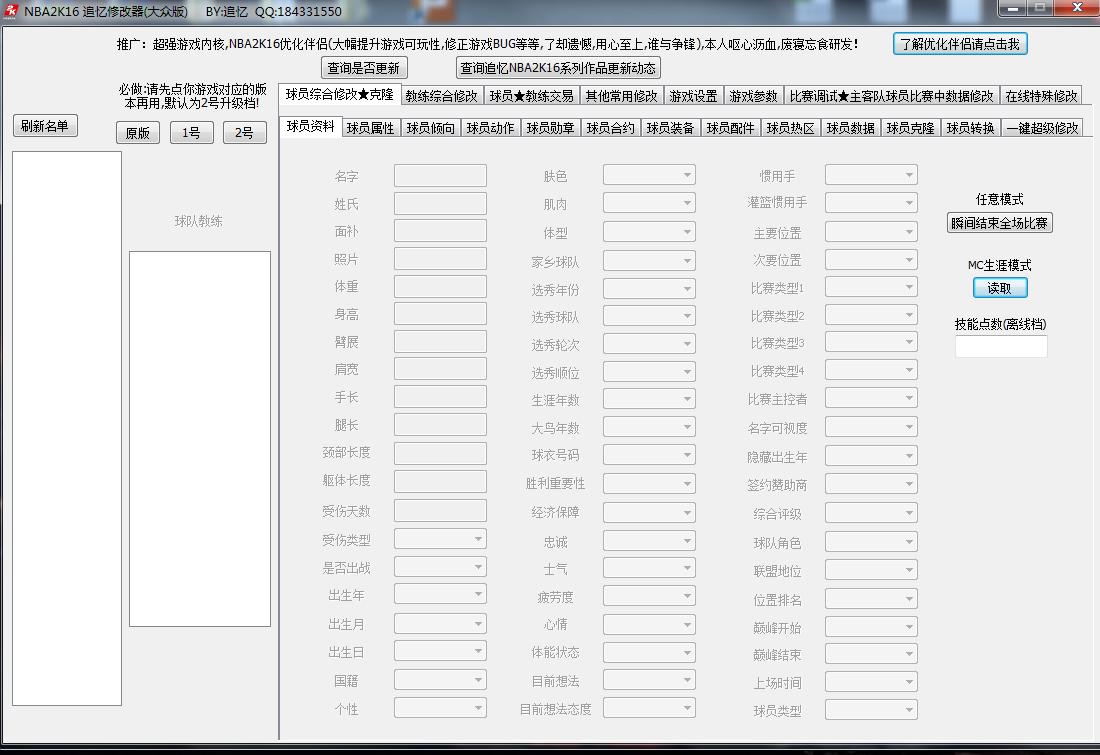Select 球员综合修改★克隆 tab
The height and width of the screenshot is (755, 1100).
[340, 94]
